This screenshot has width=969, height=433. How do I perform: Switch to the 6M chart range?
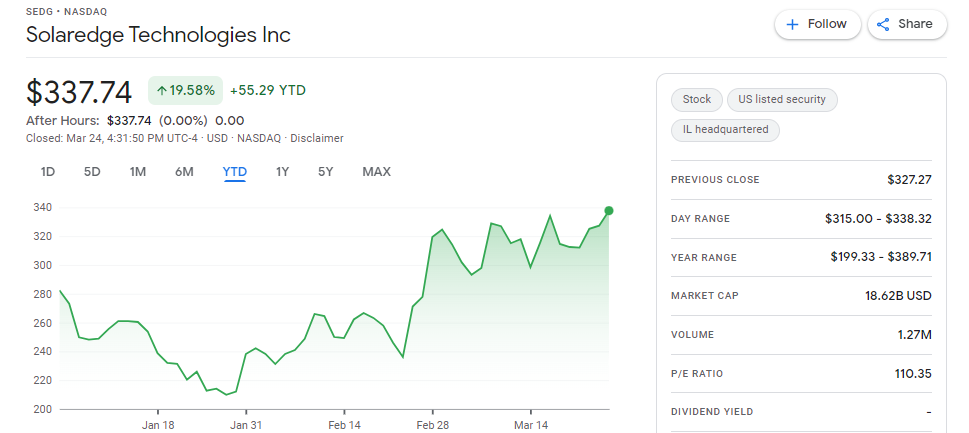pyautogui.click(x=184, y=172)
